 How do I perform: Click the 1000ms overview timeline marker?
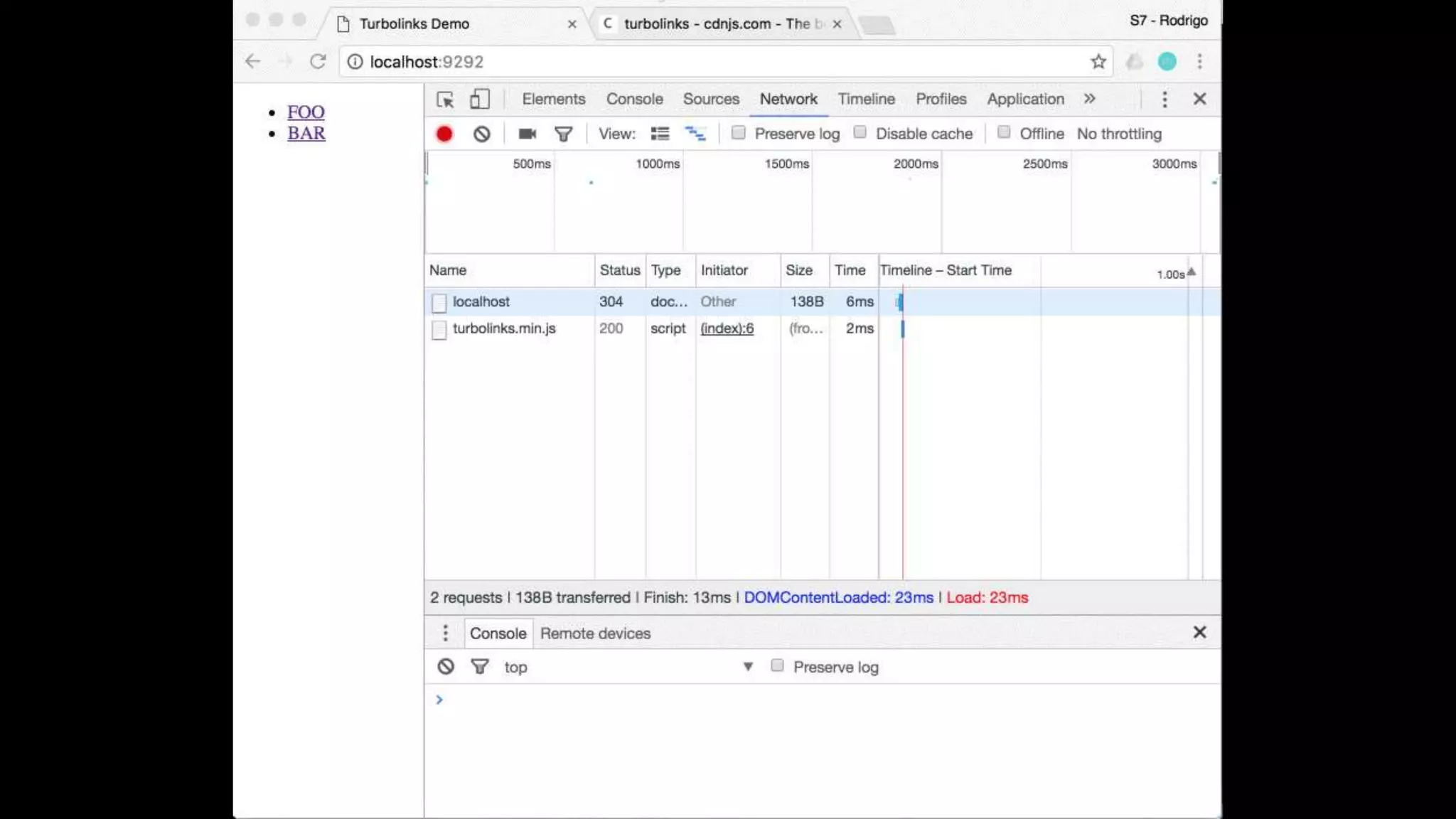pos(658,164)
